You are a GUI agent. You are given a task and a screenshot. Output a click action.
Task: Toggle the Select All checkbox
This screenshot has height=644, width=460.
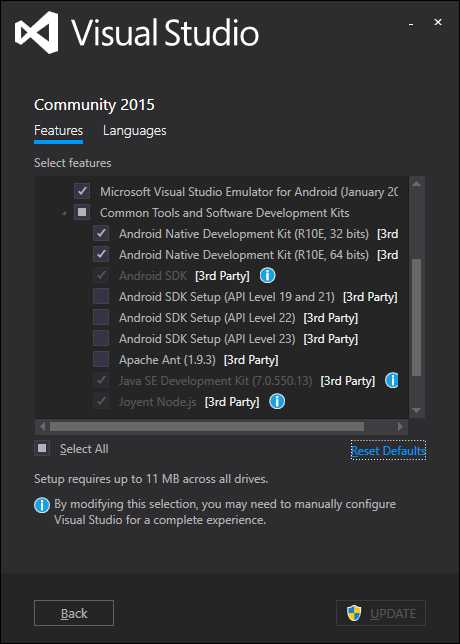coord(42,448)
